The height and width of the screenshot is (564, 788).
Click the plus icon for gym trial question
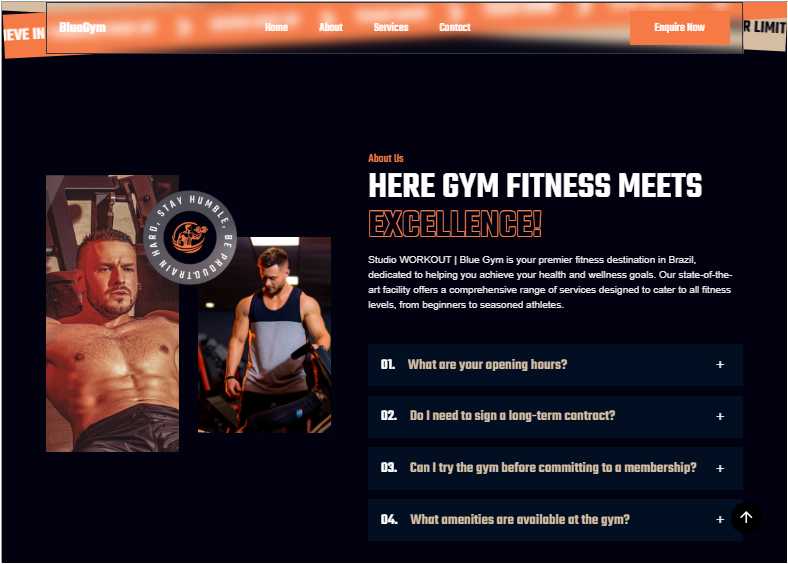pos(720,468)
